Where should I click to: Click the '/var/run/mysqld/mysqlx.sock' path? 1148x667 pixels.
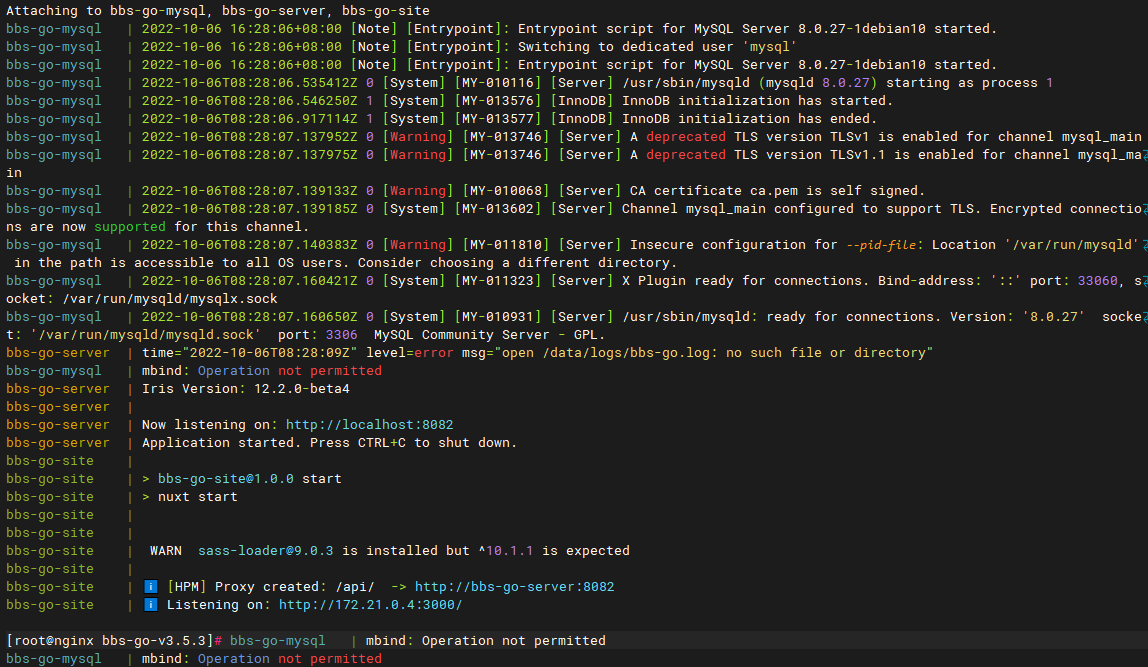[x=170, y=299]
